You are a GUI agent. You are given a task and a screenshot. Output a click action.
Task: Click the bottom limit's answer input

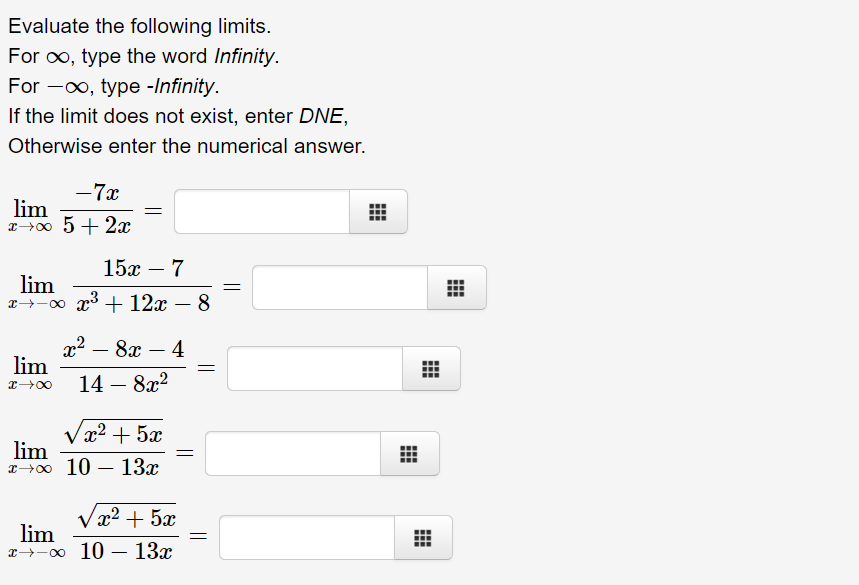point(307,537)
